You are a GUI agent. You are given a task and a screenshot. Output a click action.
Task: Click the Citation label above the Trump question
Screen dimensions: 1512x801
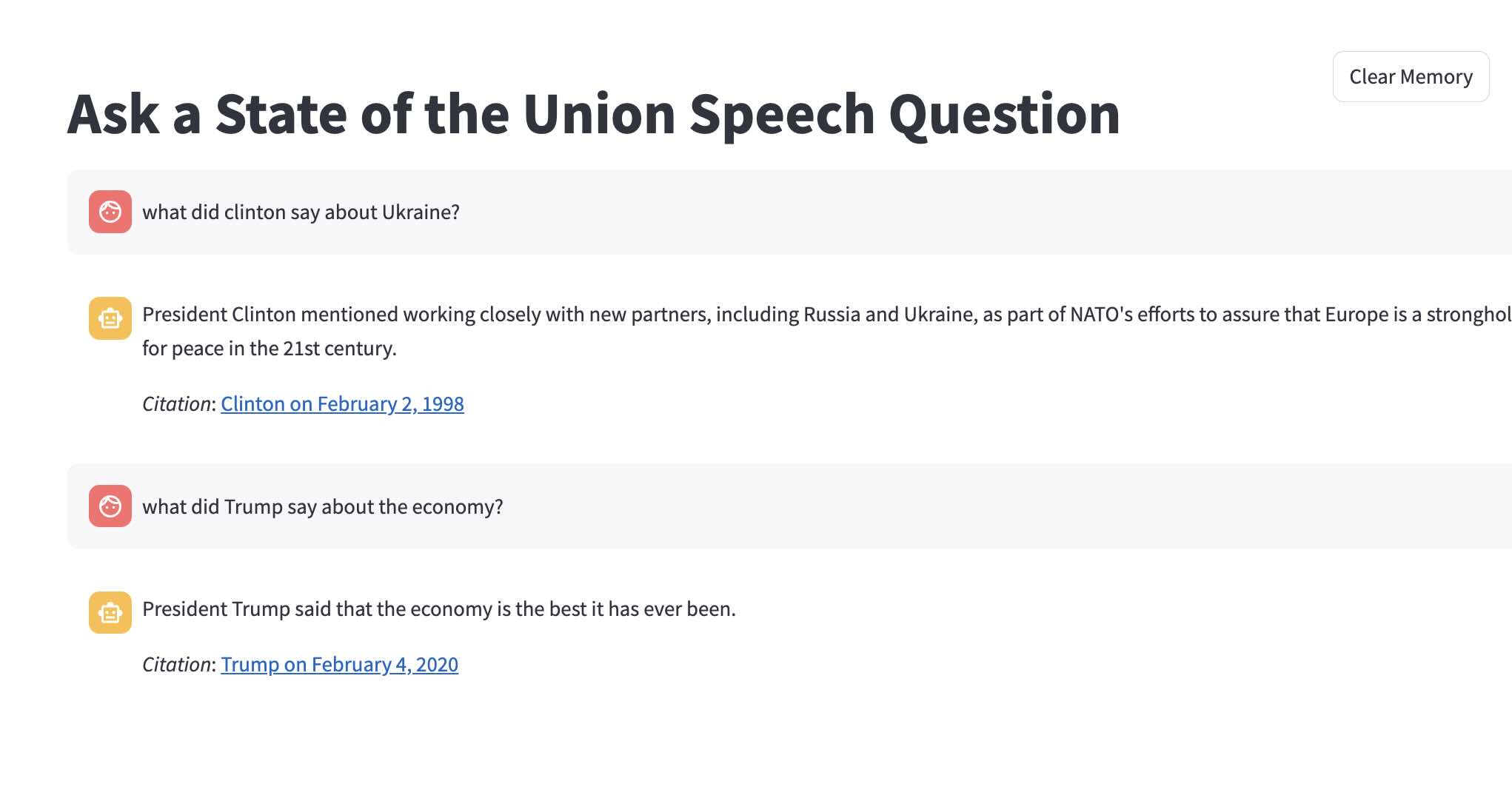click(177, 404)
